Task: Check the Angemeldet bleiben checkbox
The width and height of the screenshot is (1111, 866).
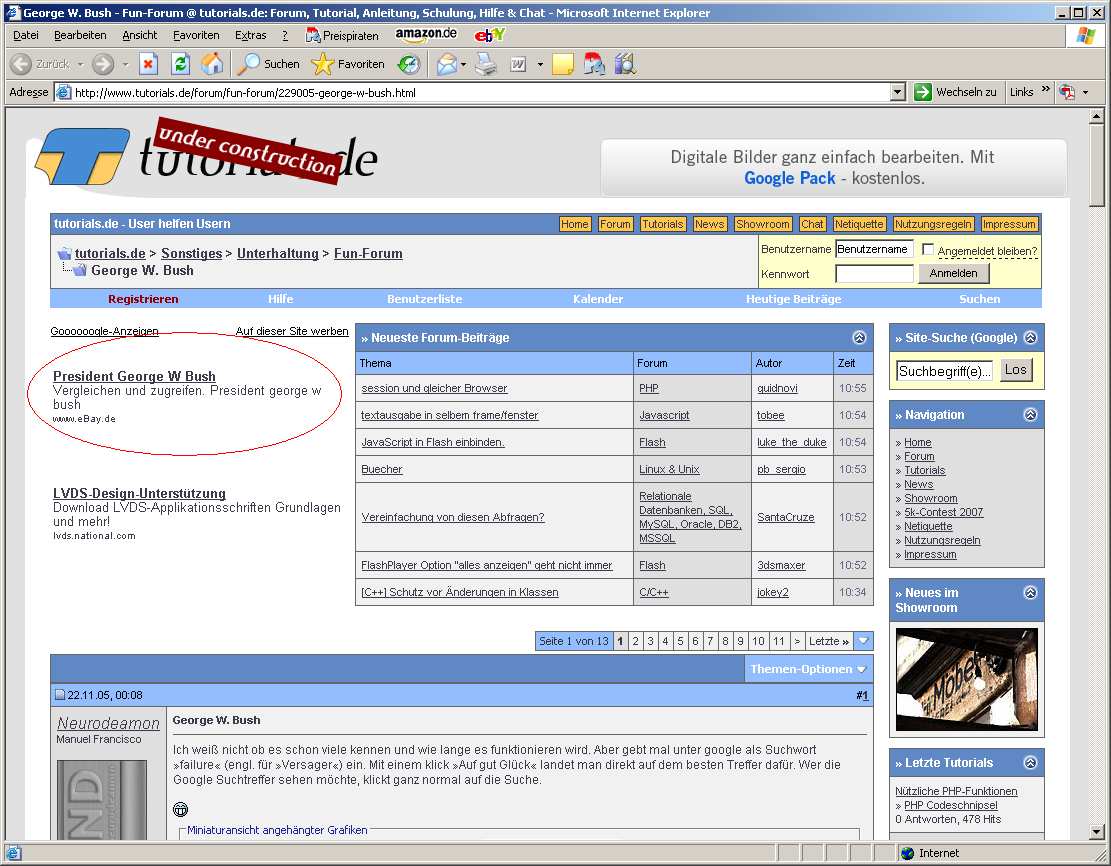Action: tap(927, 249)
